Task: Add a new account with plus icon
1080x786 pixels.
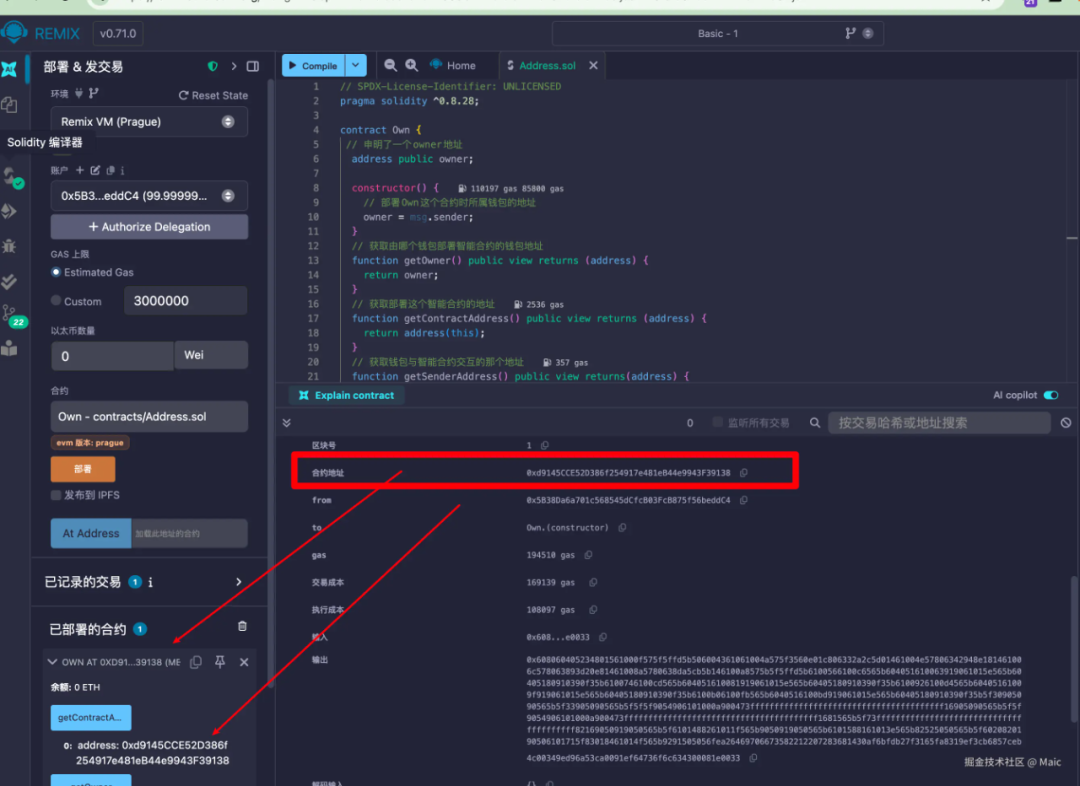Action: pyautogui.click(x=80, y=169)
